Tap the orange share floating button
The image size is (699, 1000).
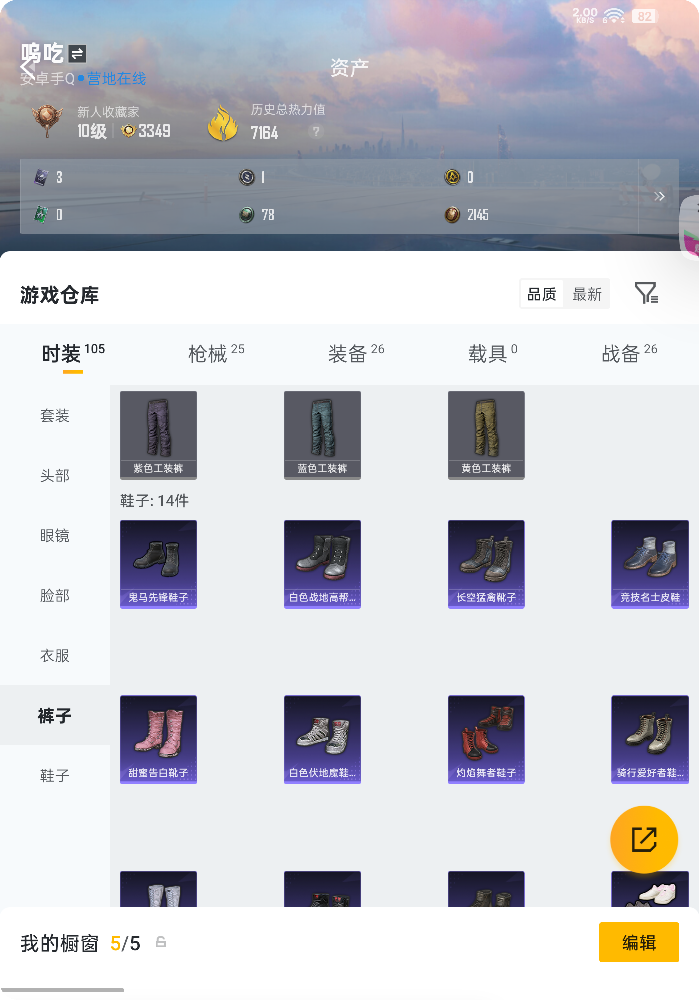click(x=644, y=840)
